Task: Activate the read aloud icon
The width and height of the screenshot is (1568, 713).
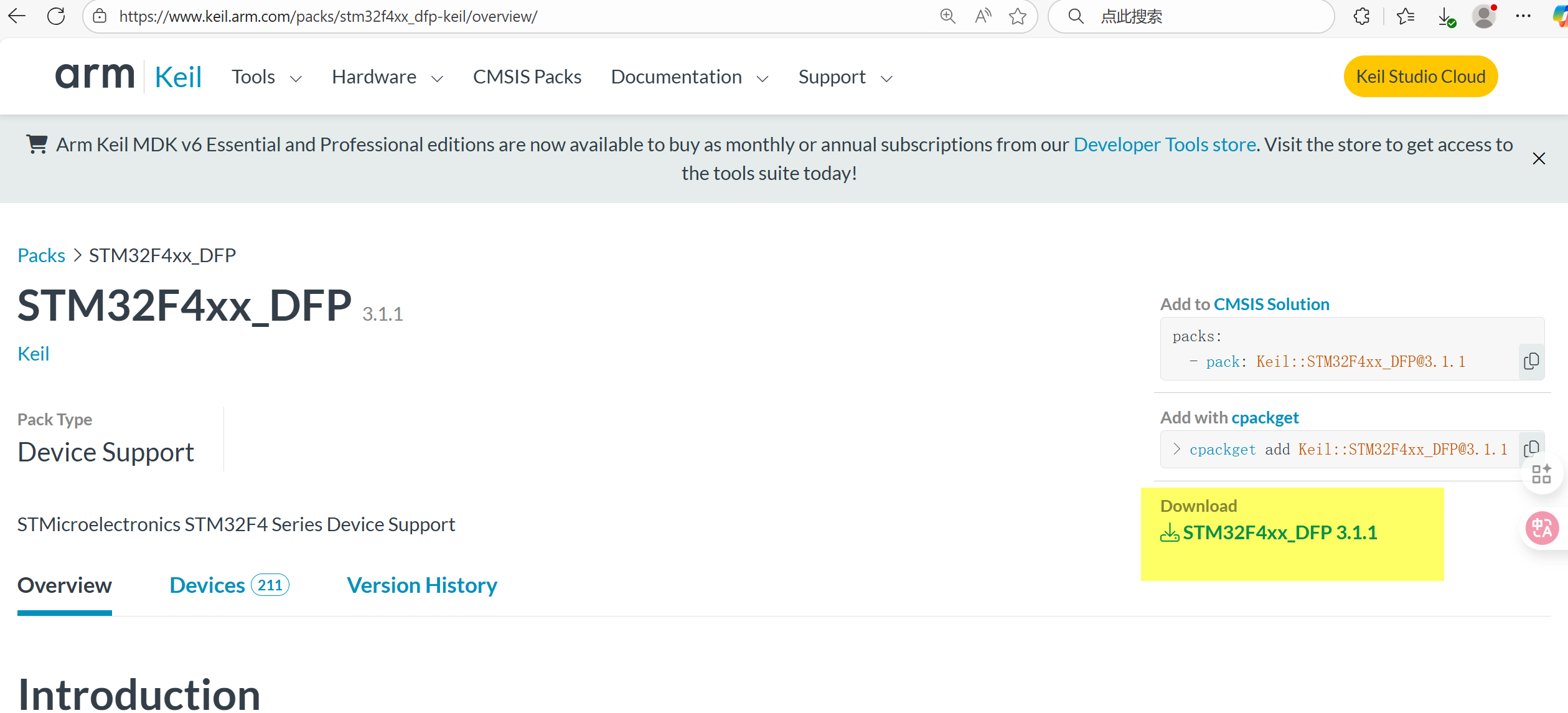Action: point(983,16)
